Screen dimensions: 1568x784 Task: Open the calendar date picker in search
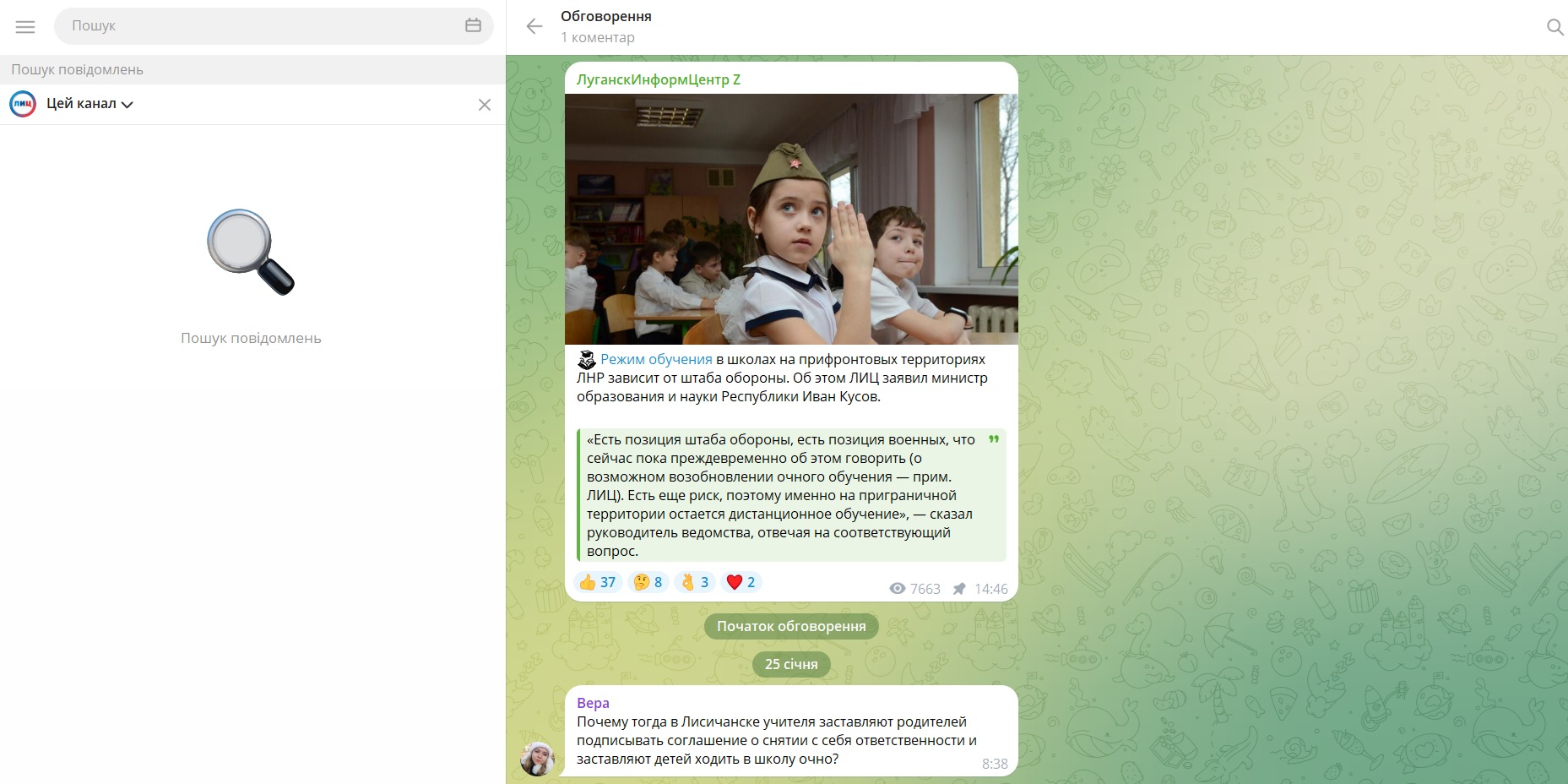(x=473, y=25)
